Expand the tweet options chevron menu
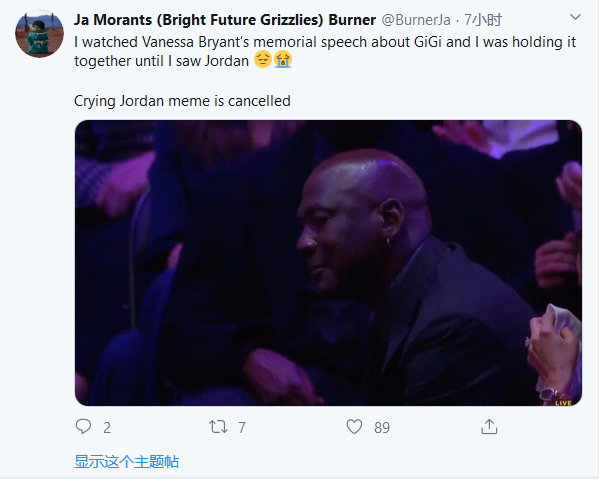602x479 pixels. [575, 18]
